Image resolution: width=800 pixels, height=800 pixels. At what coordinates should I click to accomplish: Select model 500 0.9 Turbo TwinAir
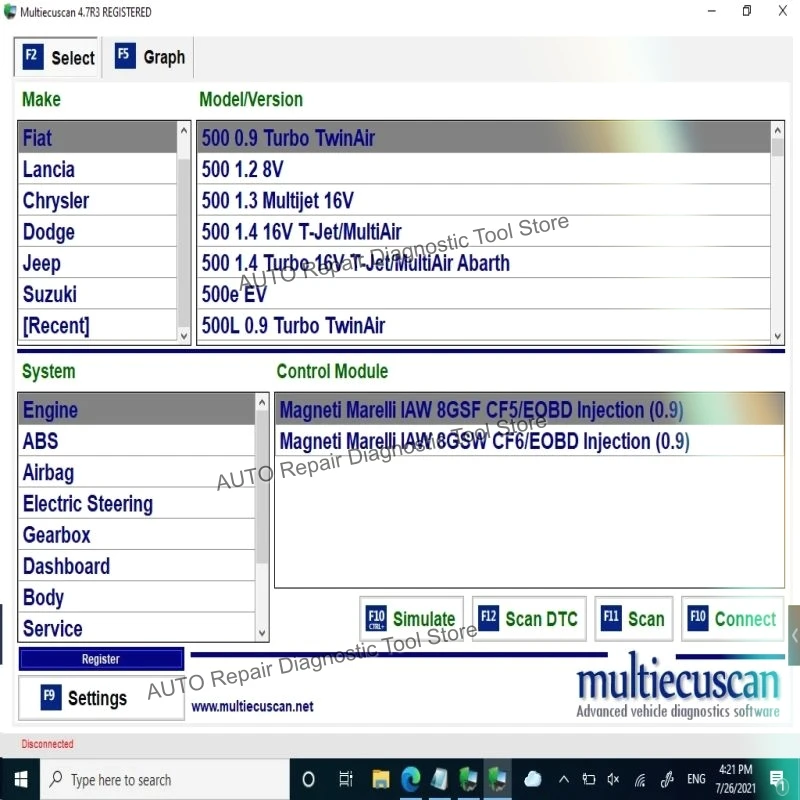484,138
